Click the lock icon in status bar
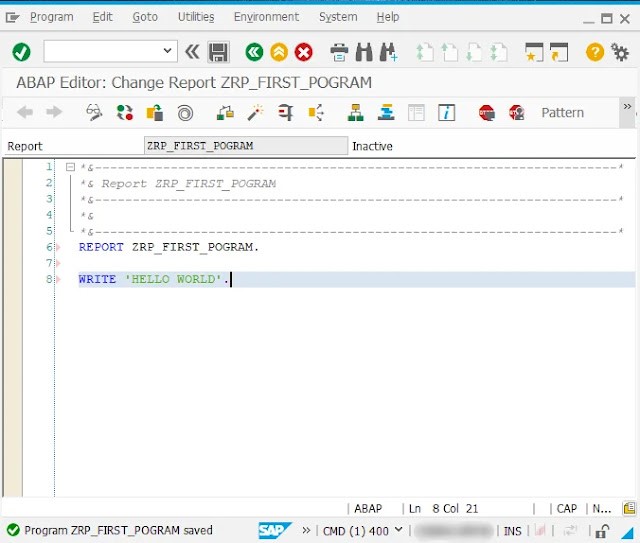The image size is (640, 543). pos(602,531)
